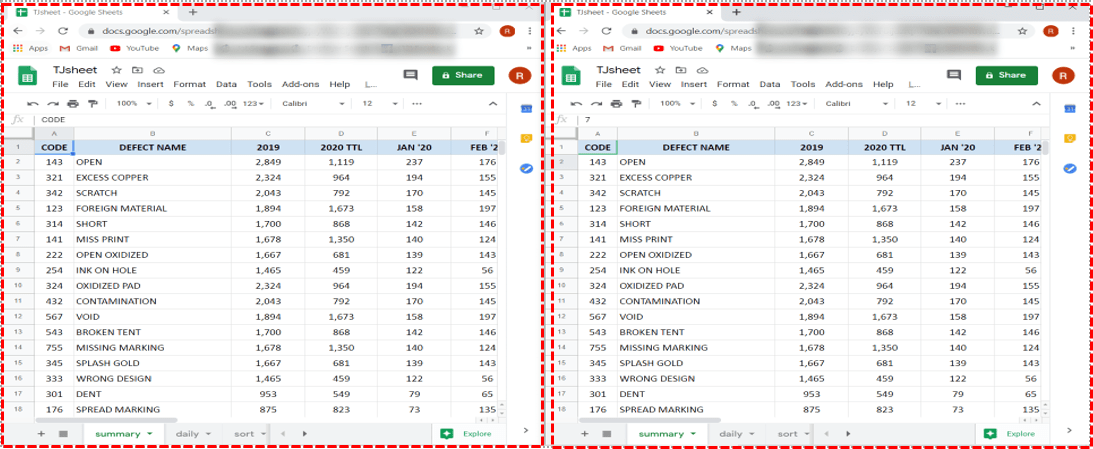Image resolution: width=1093 pixels, height=449 pixels.
Task: Click green Share button in left window
Action: point(463,75)
